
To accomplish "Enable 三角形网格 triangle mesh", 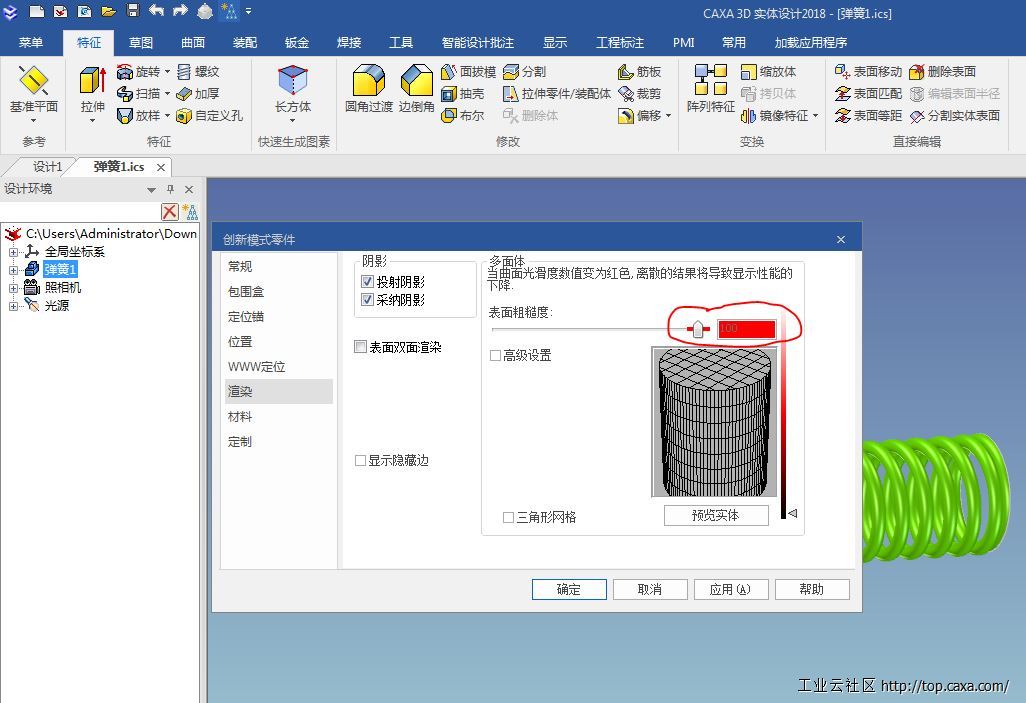I will point(508,517).
